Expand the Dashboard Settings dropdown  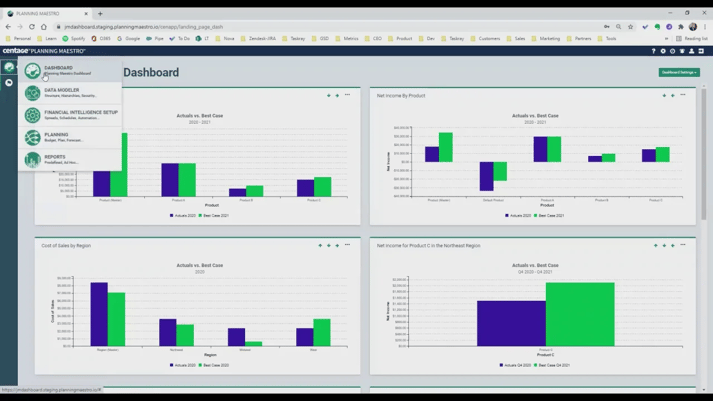[x=679, y=72]
